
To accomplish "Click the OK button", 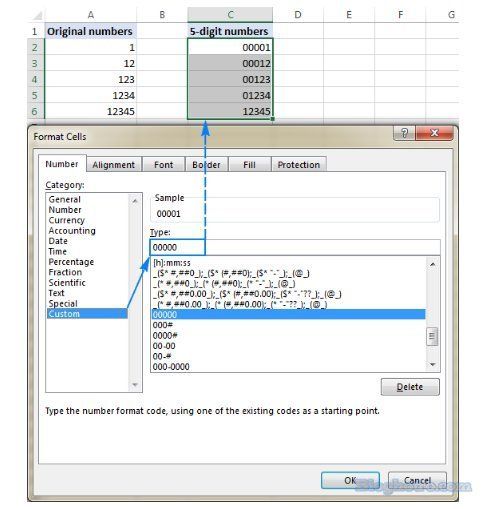I will point(350,481).
